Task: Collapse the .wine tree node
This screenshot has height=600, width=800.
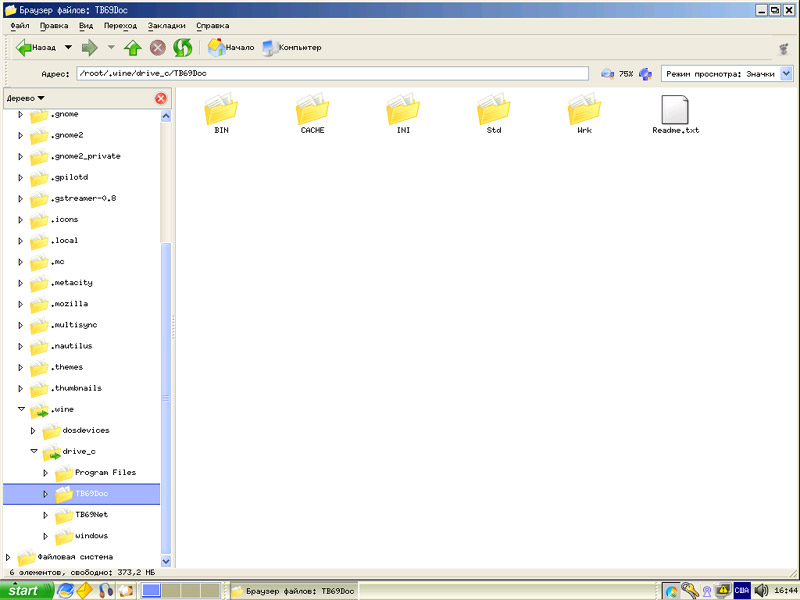Action: [21, 409]
